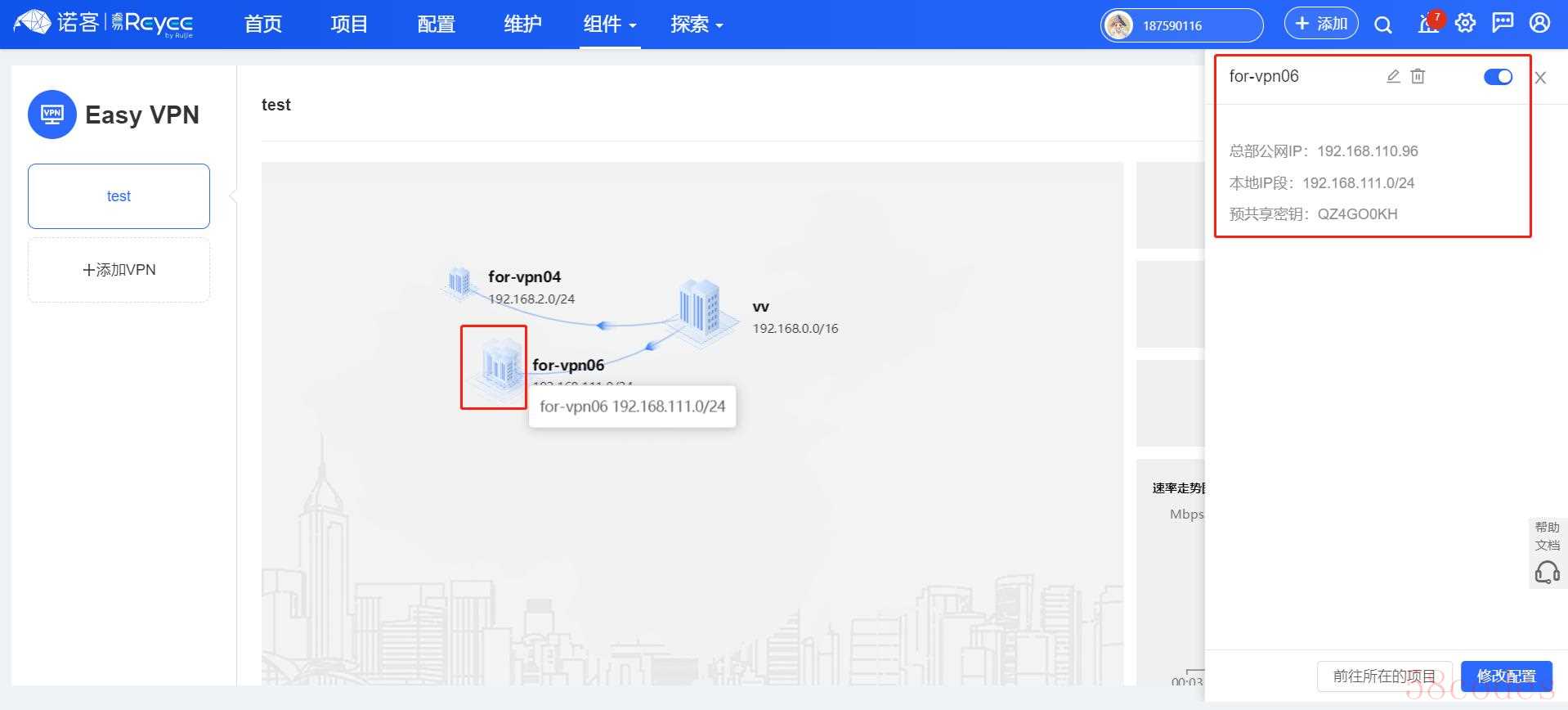The image size is (1568, 710).
Task: Open the search magnifier in top bar
Action: pos(1382,25)
